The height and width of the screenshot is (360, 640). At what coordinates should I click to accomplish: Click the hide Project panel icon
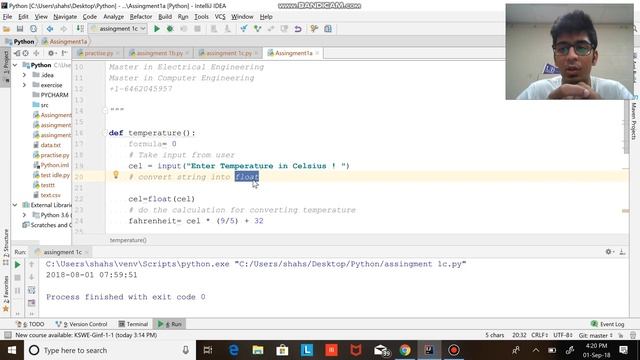click(x=64, y=53)
